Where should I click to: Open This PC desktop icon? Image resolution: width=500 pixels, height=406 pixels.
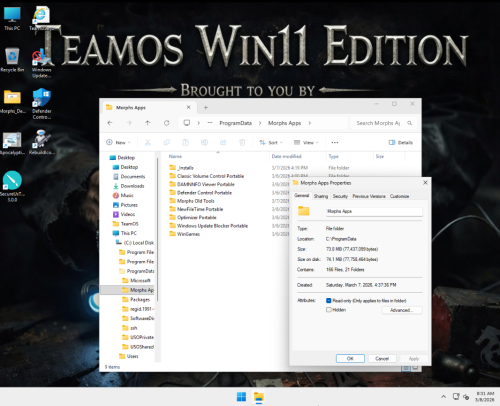(12, 19)
